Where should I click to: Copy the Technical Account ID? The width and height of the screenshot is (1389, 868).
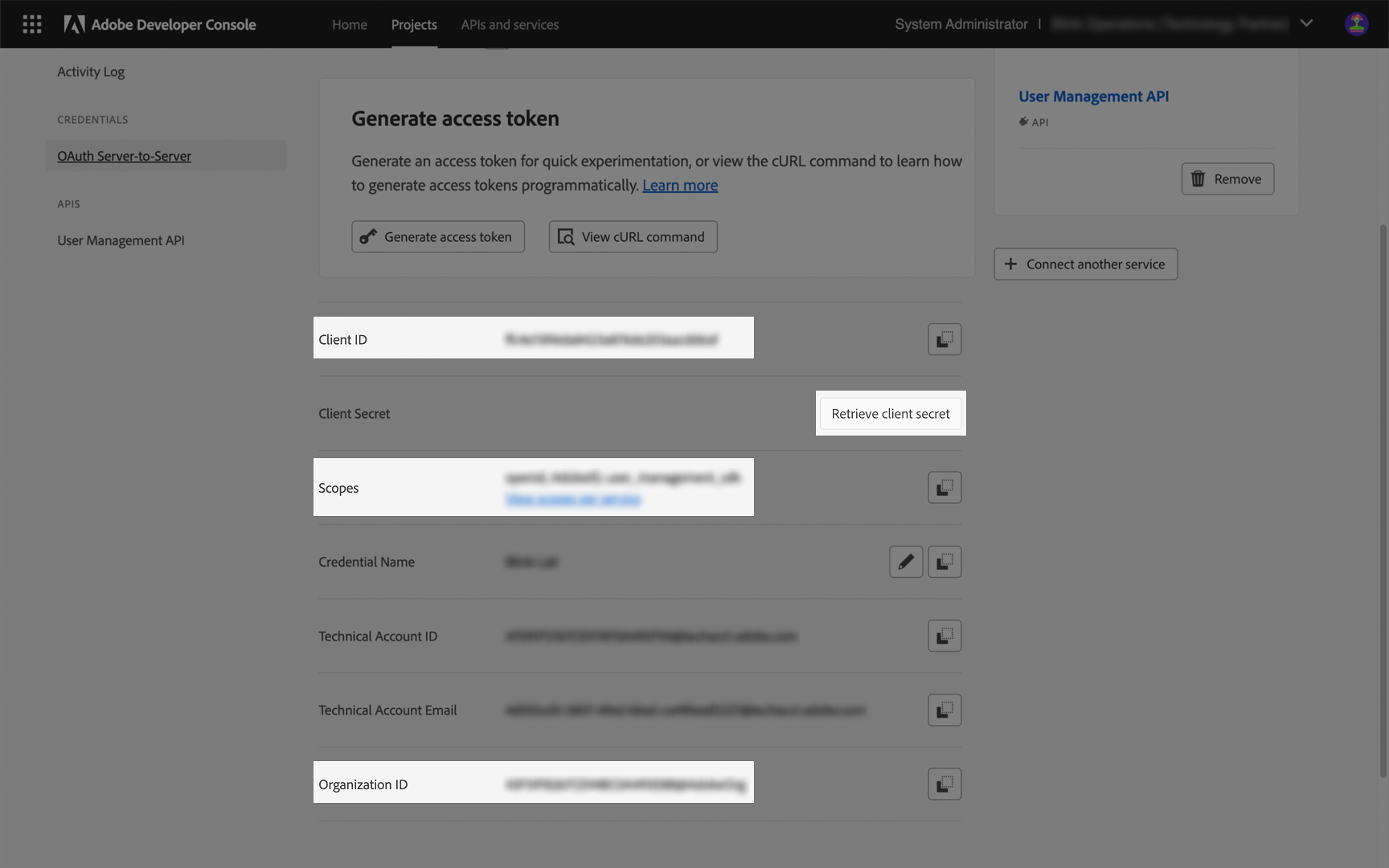[x=944, y=636]
